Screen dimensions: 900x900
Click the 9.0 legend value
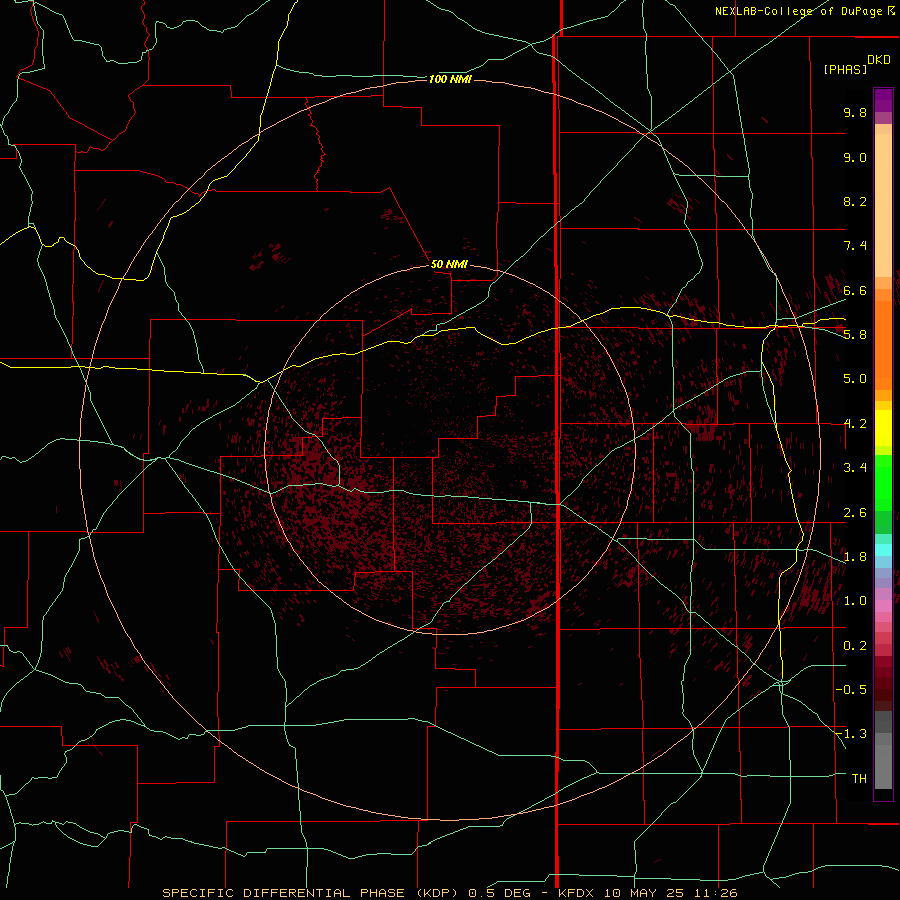tap(855, 157)
